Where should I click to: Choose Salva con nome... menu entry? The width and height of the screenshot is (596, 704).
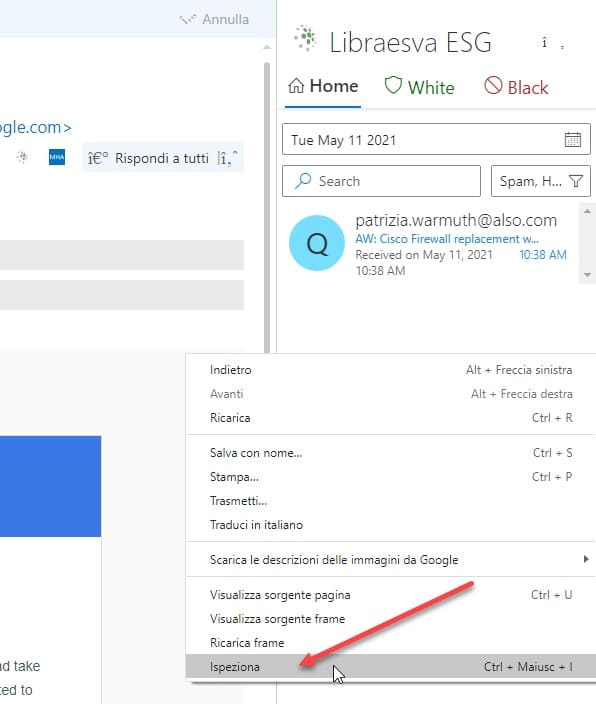pos(391,453)
